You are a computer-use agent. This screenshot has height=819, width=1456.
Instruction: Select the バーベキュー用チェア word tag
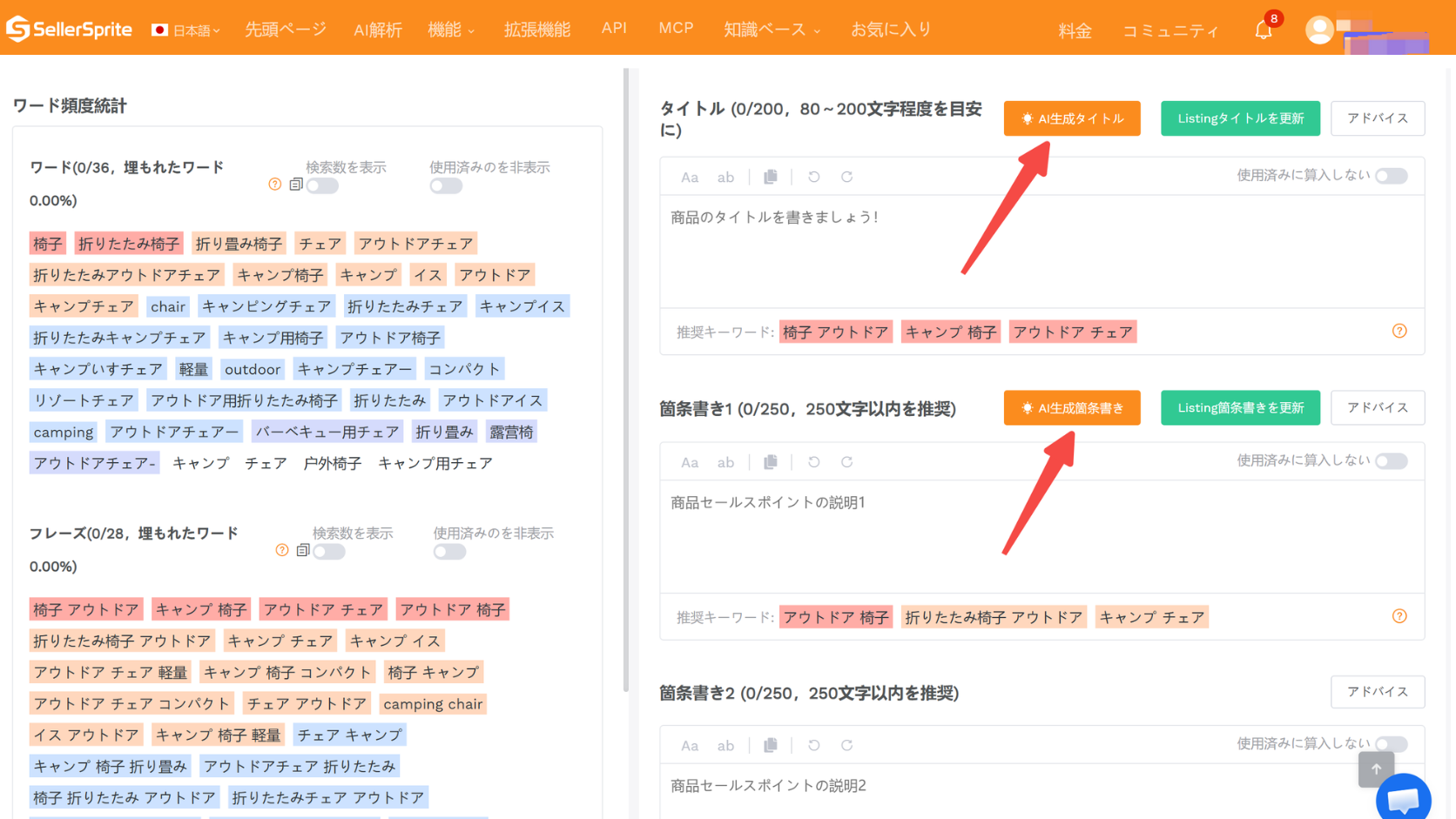click(x=327, y=432)
